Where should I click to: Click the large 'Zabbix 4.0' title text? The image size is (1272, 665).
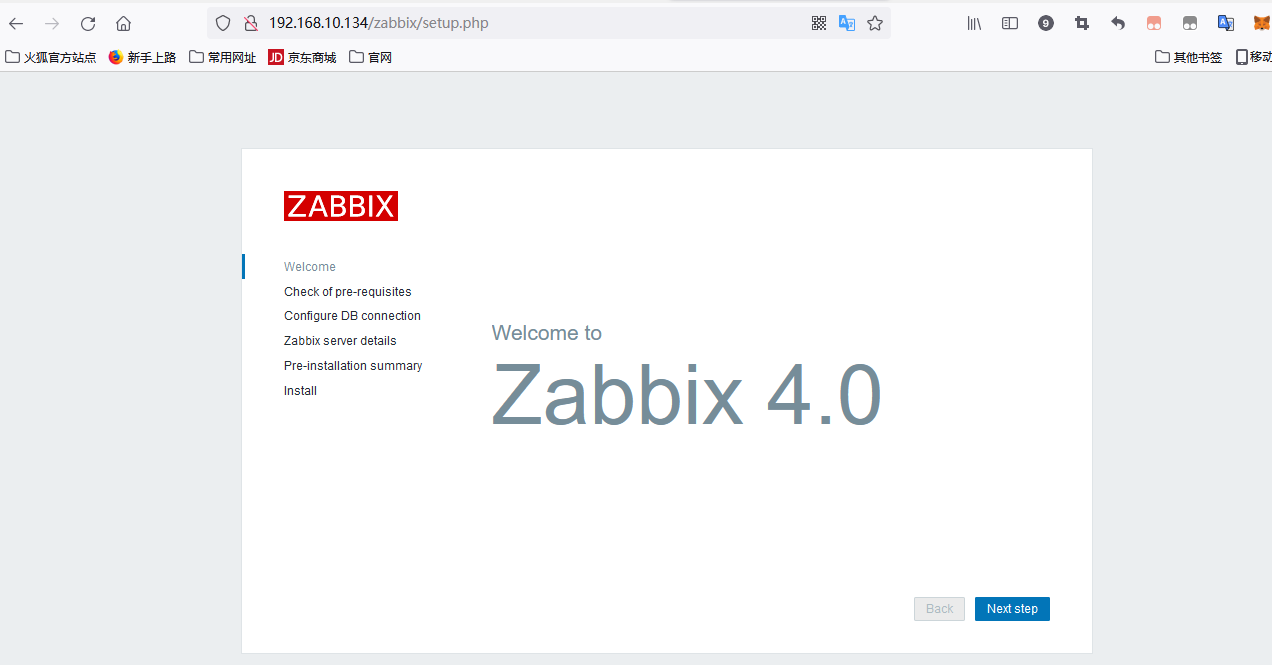(x=687, y=395)
